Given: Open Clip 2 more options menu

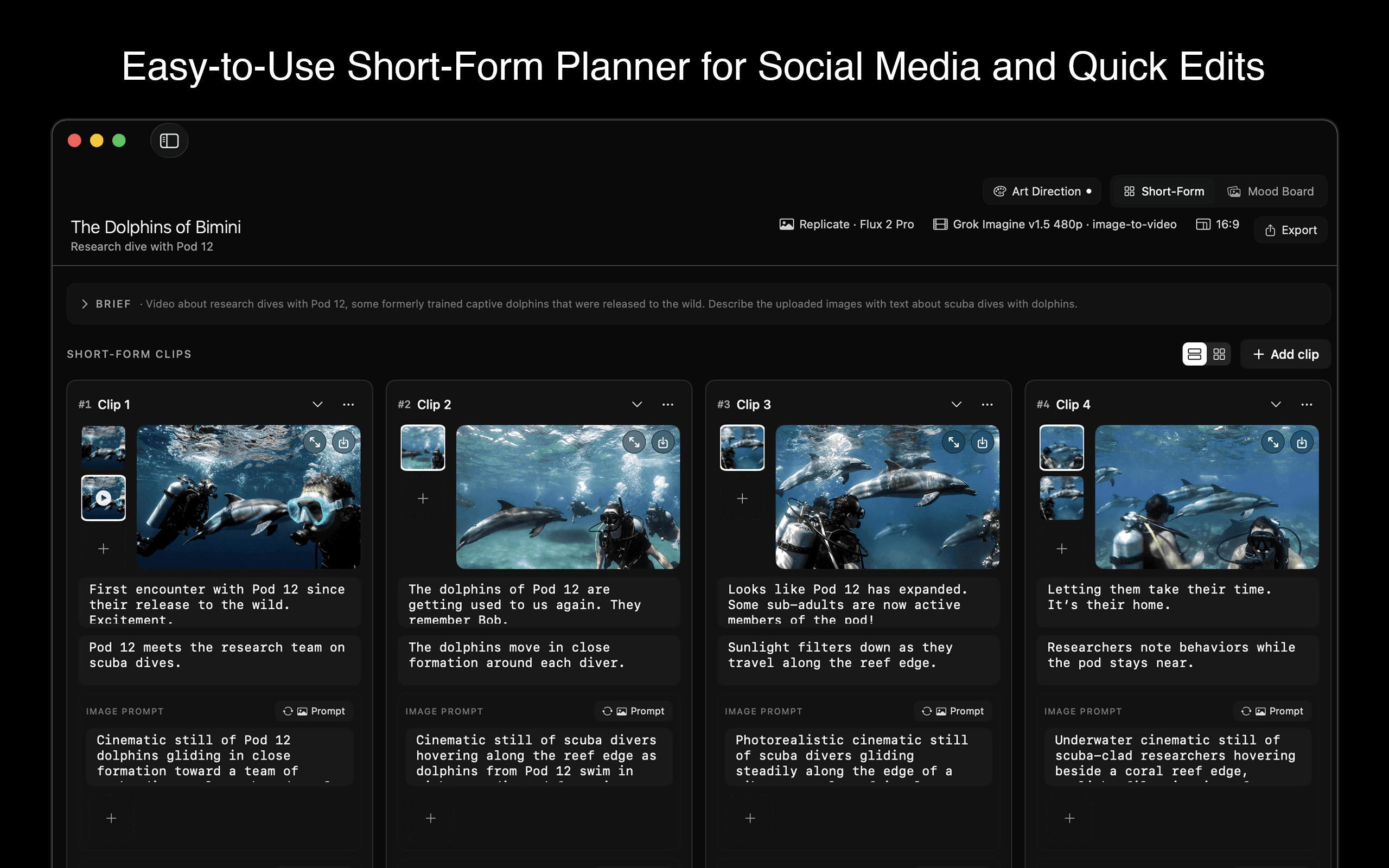Looking at the screenshot, I should (667, 405).
